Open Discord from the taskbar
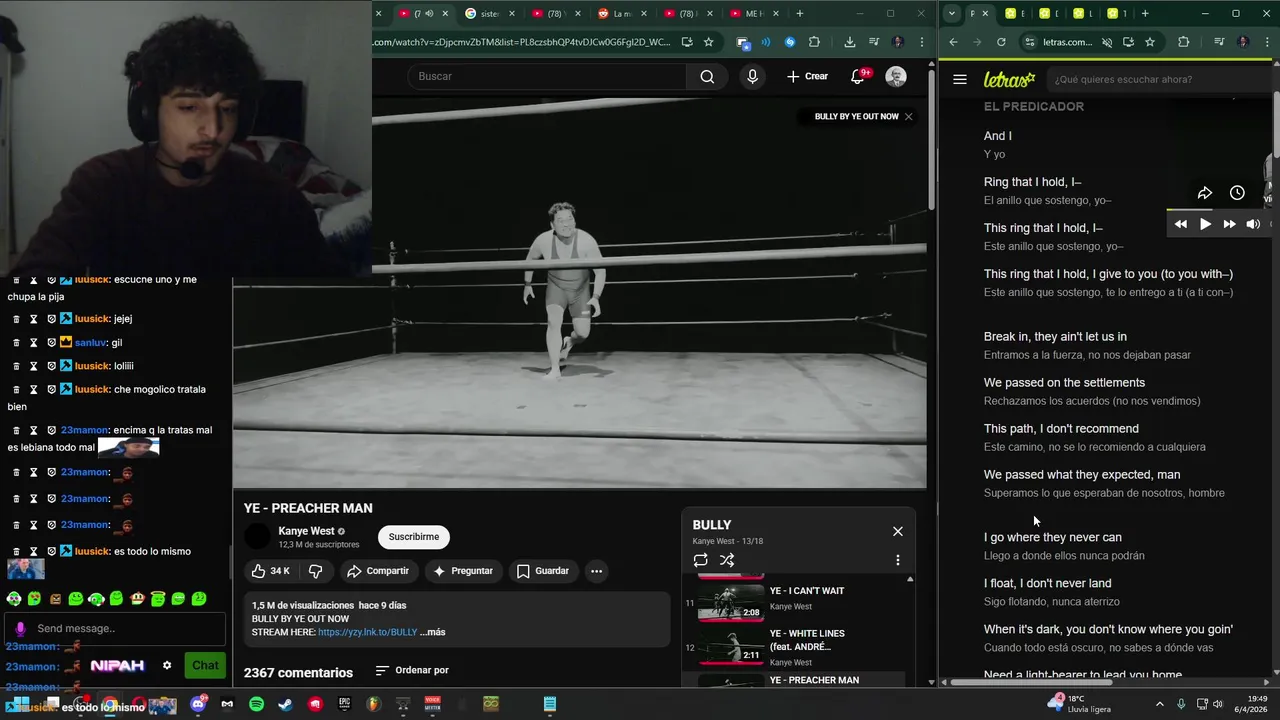1280x720 pixels. 198,704
